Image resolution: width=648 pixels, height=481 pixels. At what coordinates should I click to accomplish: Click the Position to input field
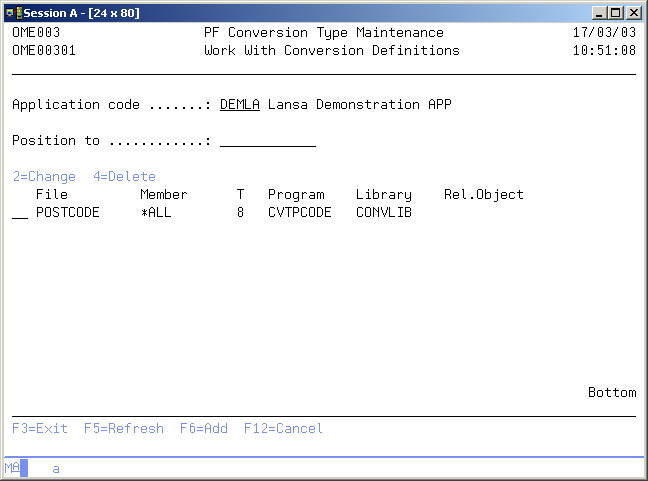click(x=267, y=141)
